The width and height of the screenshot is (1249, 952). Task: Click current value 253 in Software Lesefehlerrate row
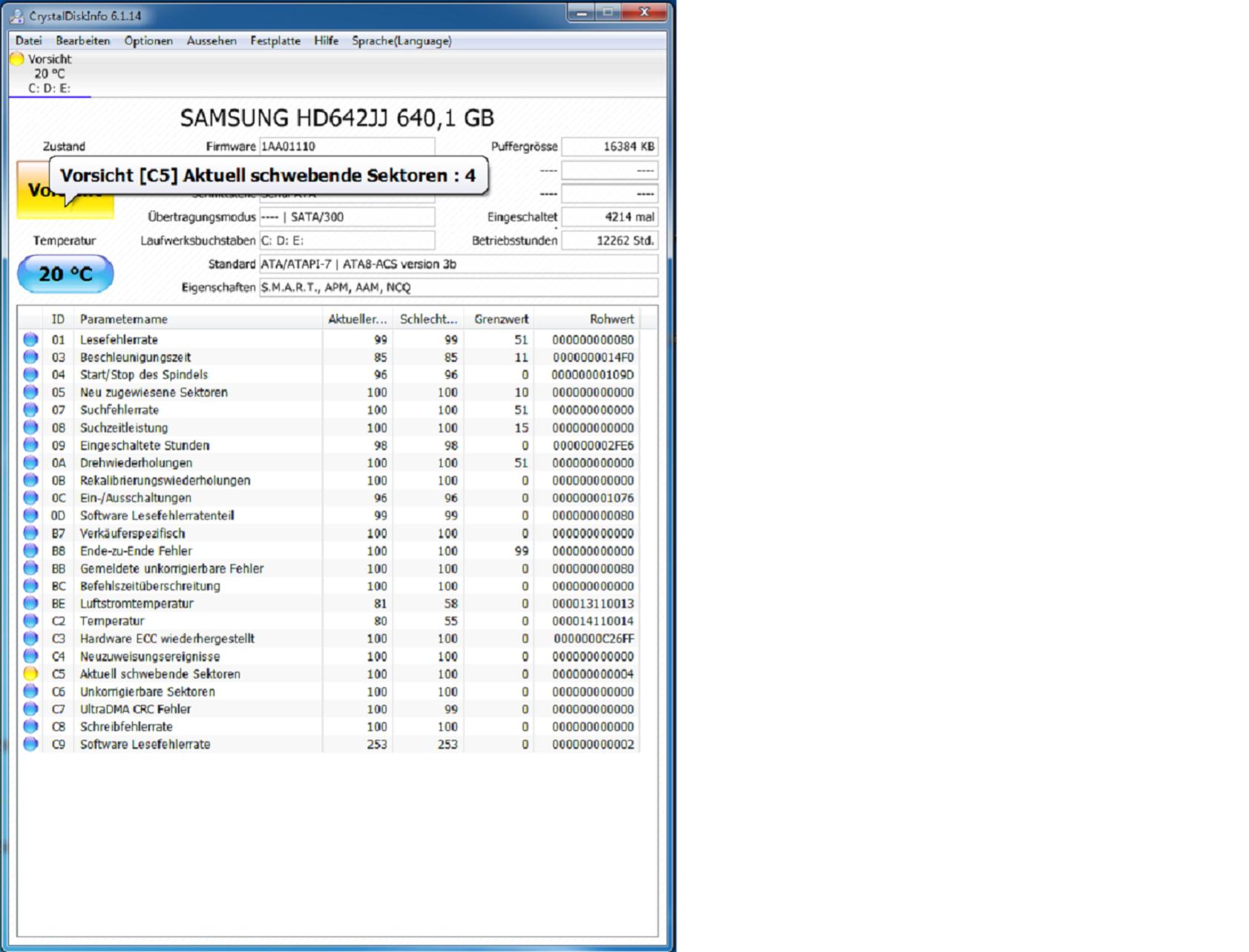pyautogui.click(x=377, y=744)
